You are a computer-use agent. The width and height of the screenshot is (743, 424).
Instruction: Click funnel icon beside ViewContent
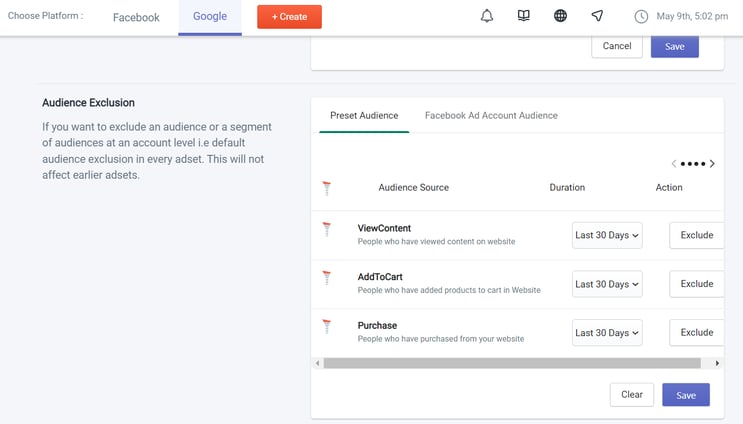(x=327, y=229)
